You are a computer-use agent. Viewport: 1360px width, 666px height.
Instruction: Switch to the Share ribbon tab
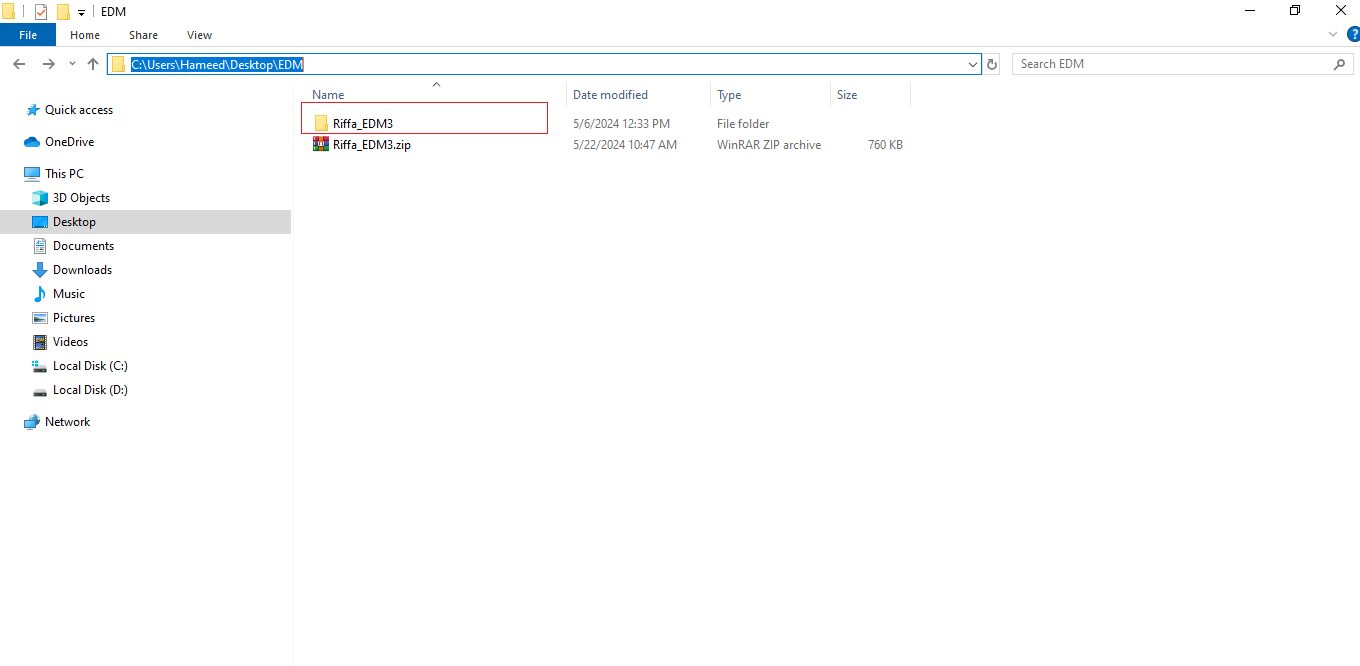(x=143, y=35)
